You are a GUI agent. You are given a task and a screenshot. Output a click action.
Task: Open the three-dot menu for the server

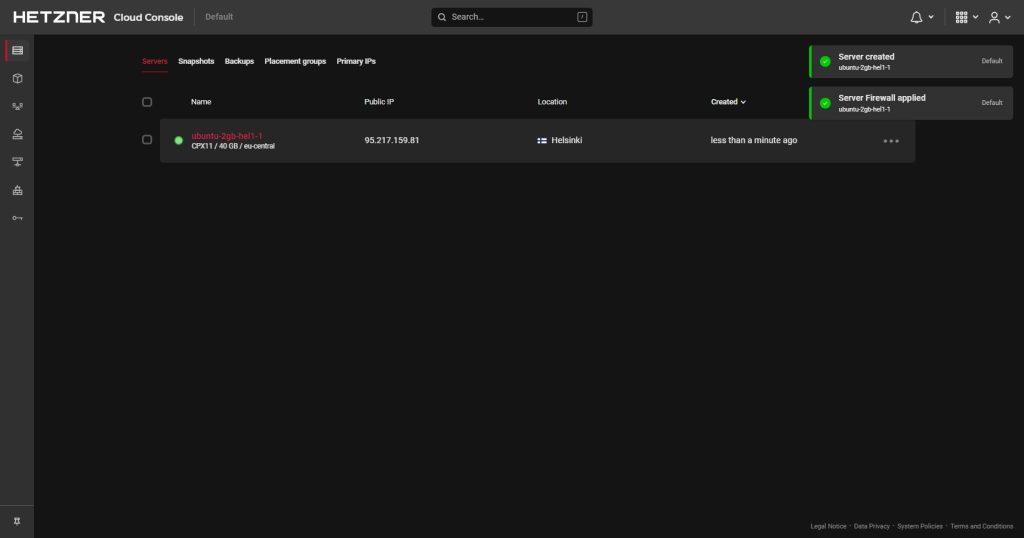tap(890, 141)
